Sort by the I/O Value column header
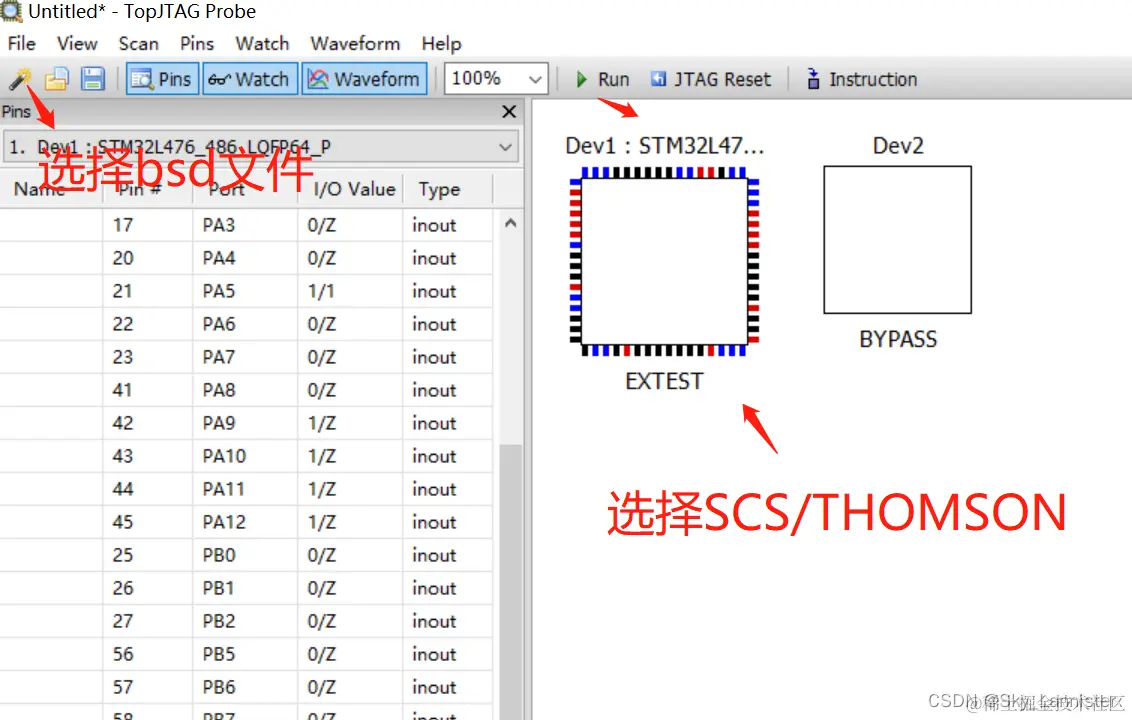The height and width of the screenshot is (720, 1132). [350, 189]
